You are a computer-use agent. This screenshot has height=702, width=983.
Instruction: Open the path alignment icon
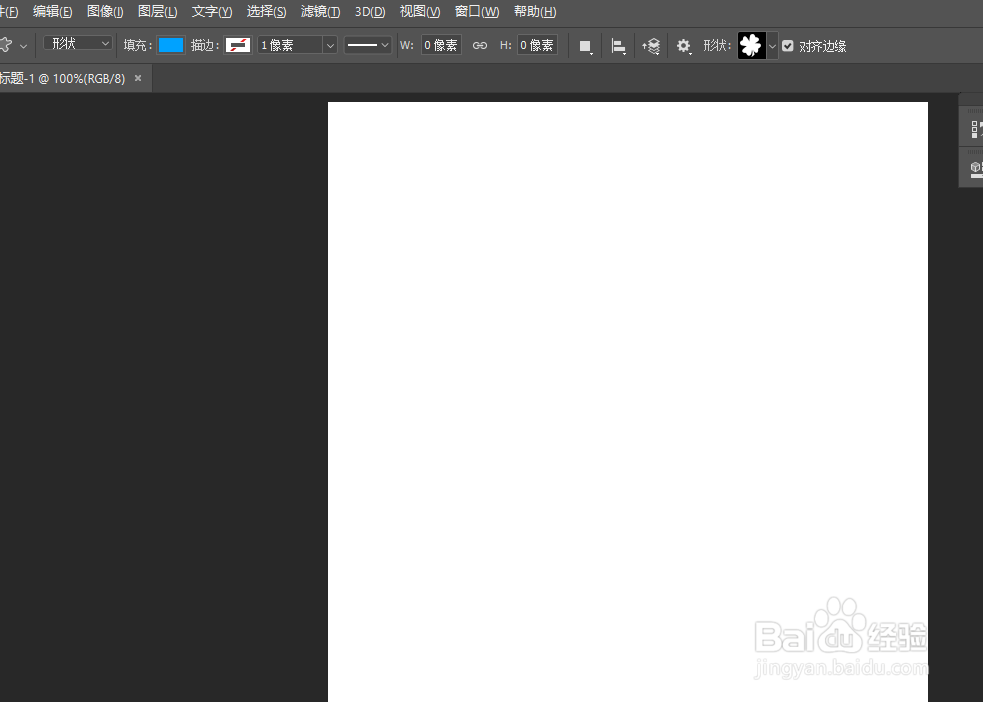pyautogui.click(x=618, y=46)
